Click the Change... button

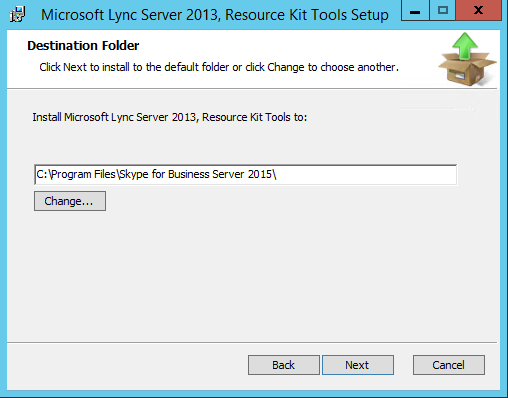[70, 201]
